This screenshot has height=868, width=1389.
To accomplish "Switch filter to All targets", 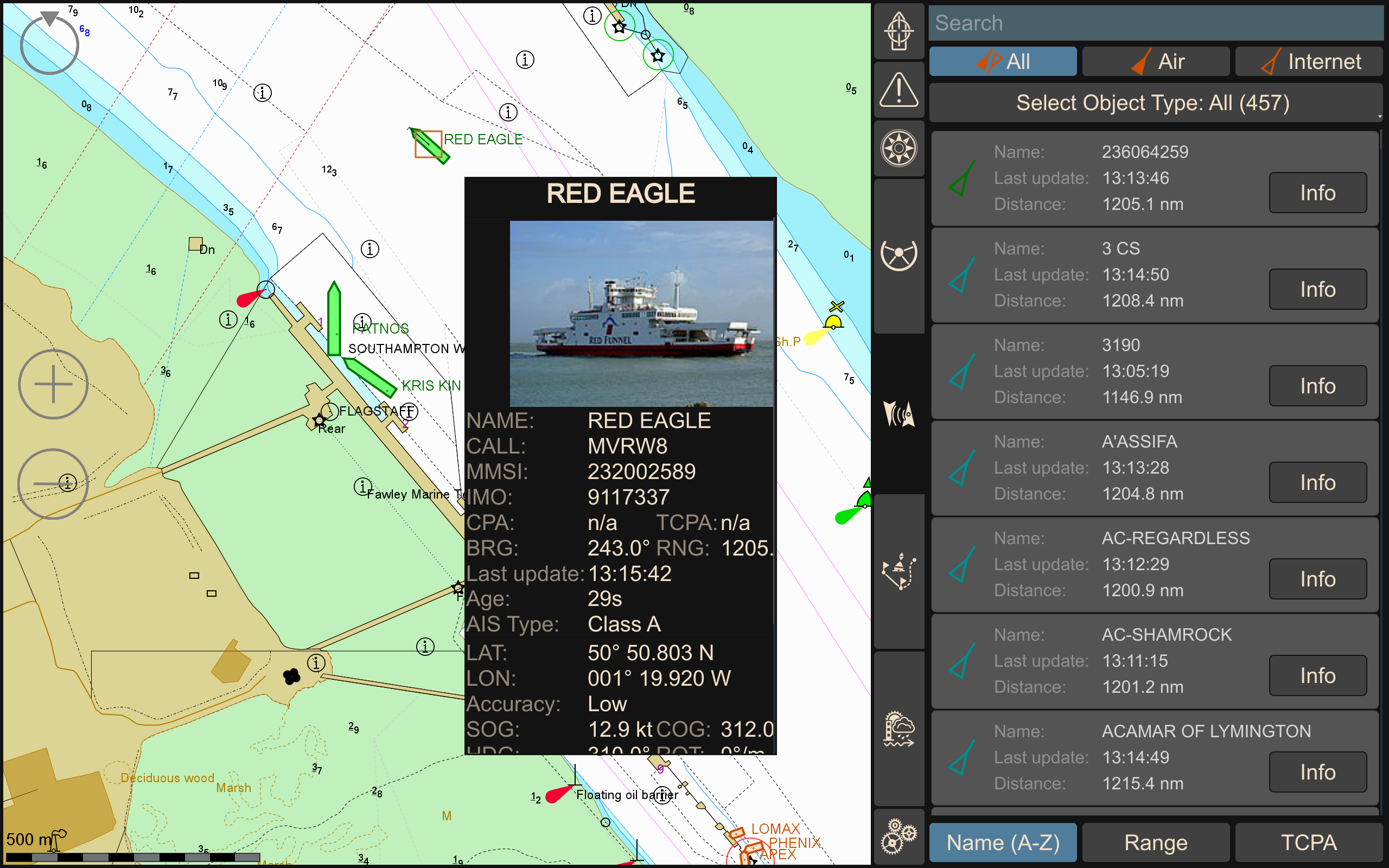I will coord(1002,61).
